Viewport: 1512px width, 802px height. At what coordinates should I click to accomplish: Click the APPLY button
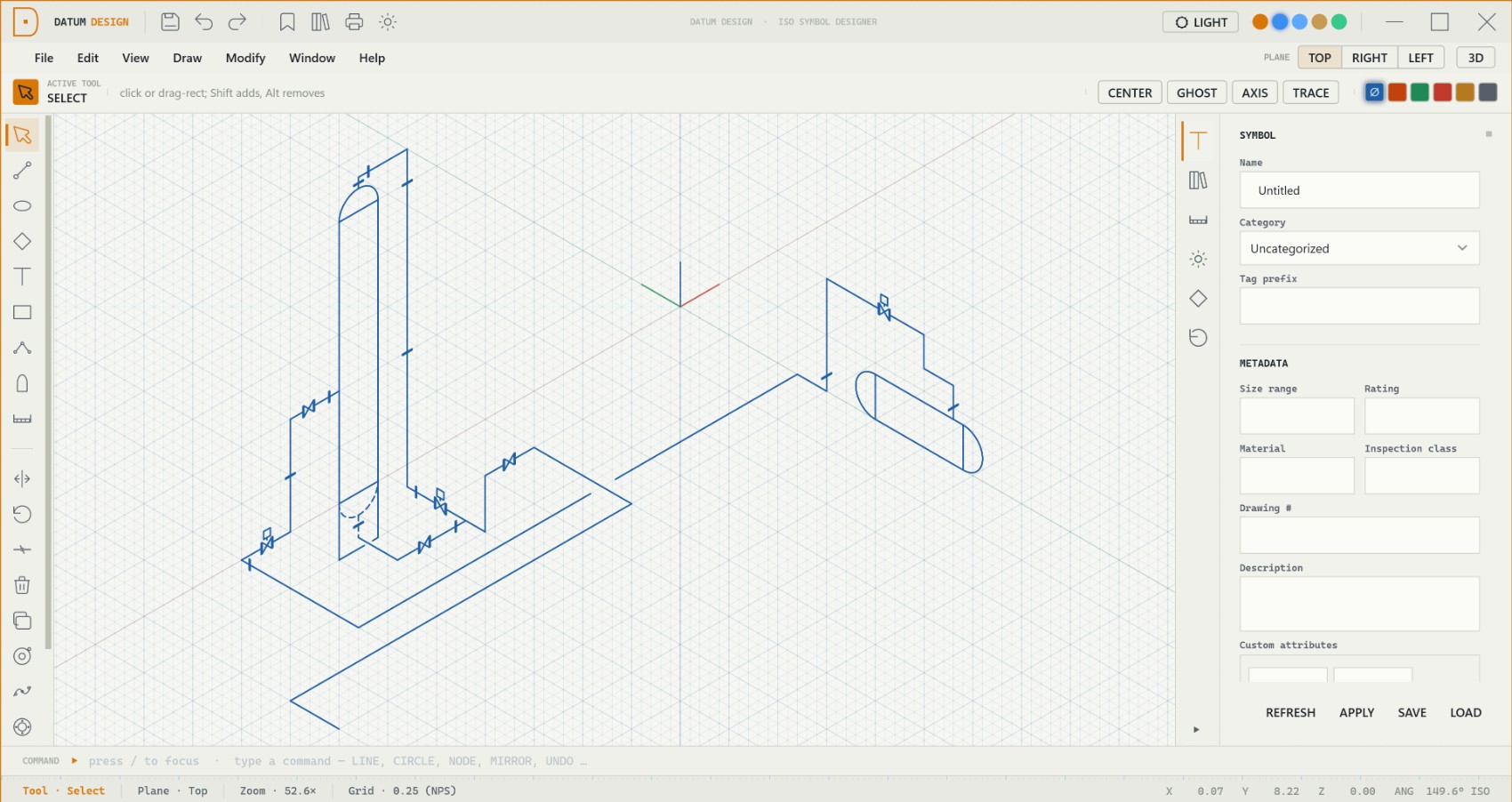[1356, 713]
